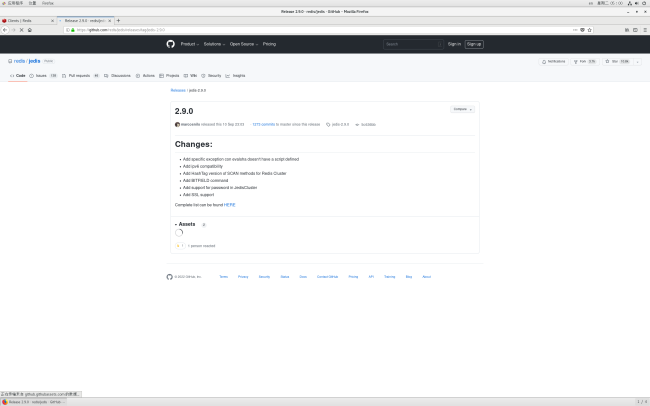Image resolution: width=650 pixels, height=406 pixels.
Task: Go back with Firefox back arrow
Action: click(x=5, y=30)
